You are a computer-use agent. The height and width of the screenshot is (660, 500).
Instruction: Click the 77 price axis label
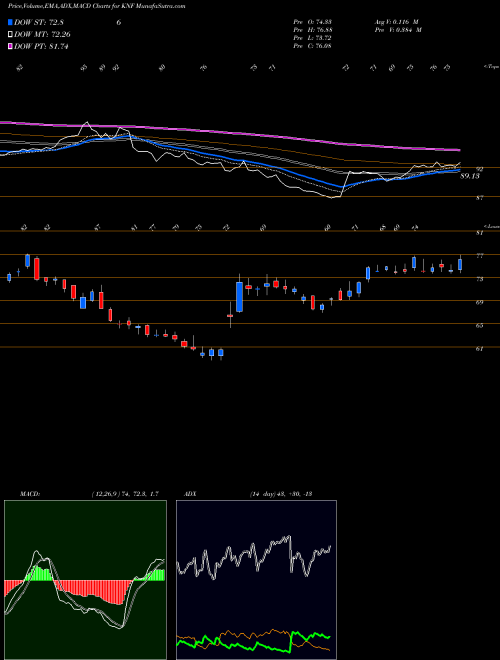tap(479, 255)
